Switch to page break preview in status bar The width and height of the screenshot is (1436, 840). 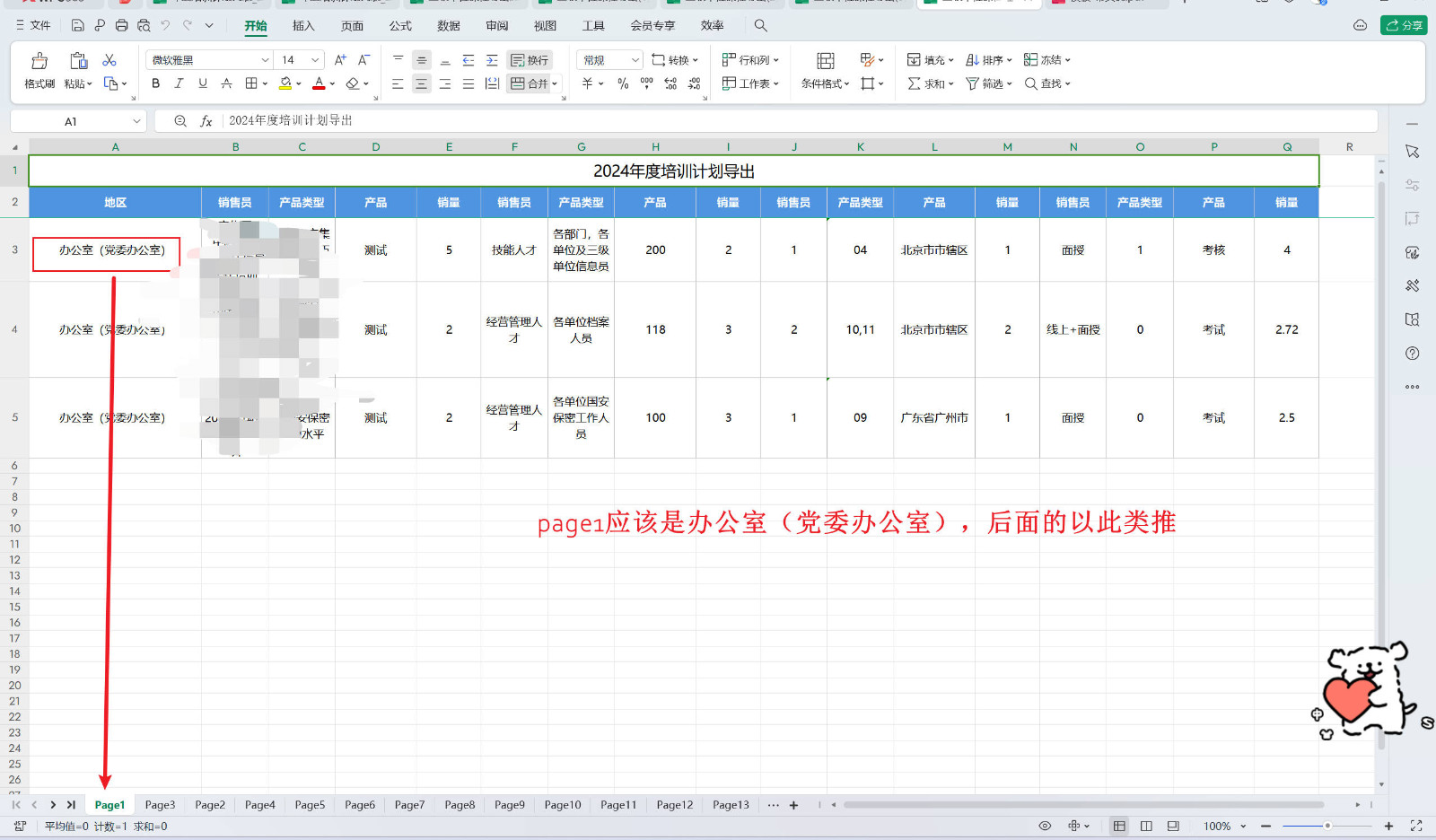[x=1173, y=826]
